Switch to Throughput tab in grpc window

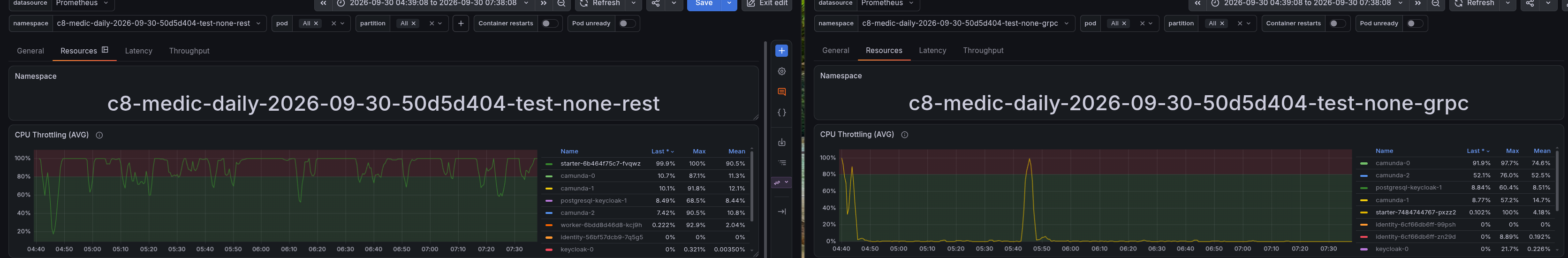(x=983, y=51)
